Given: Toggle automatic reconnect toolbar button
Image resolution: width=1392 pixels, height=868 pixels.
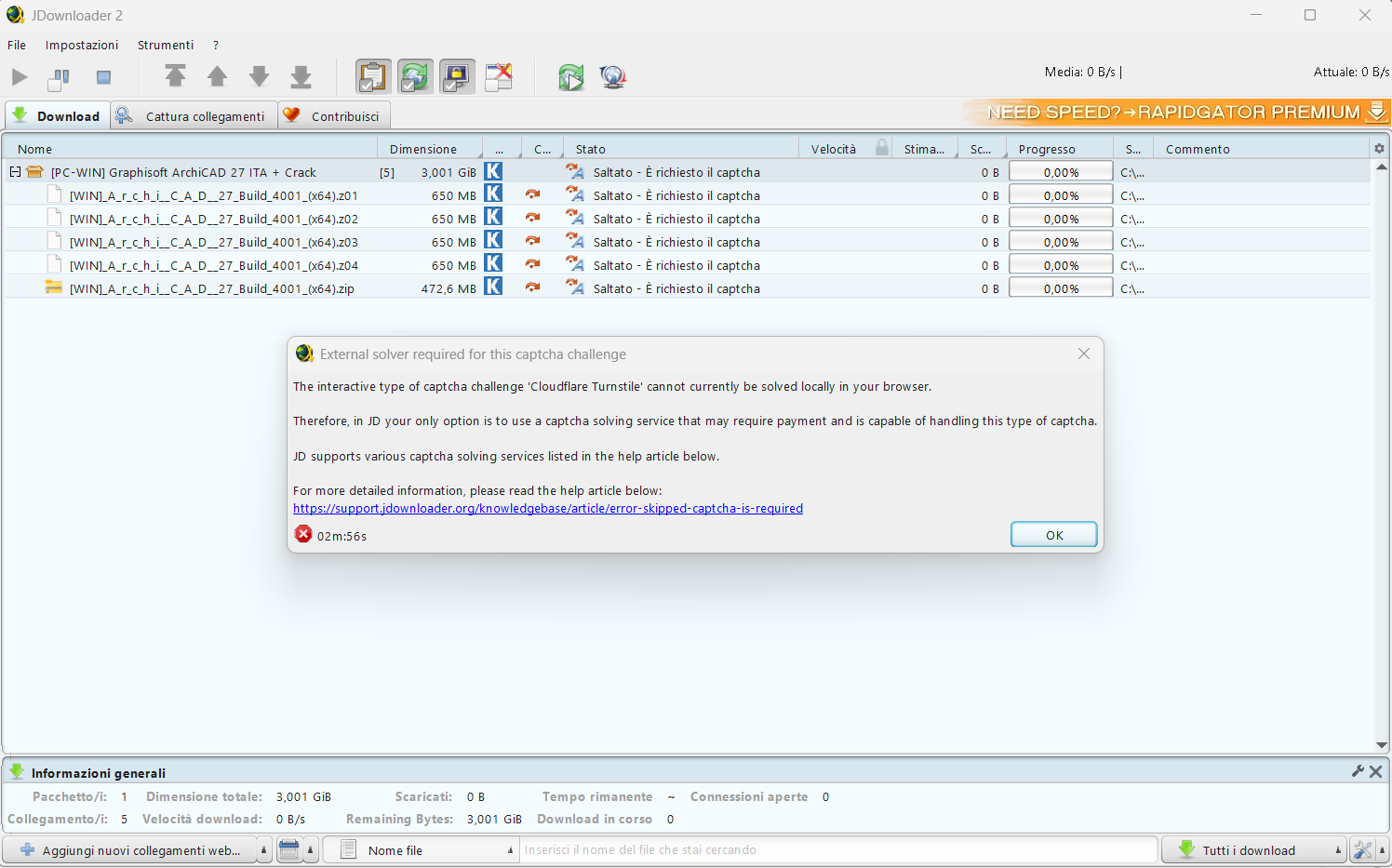Looking at the screenshot, I should pos(415,77).
